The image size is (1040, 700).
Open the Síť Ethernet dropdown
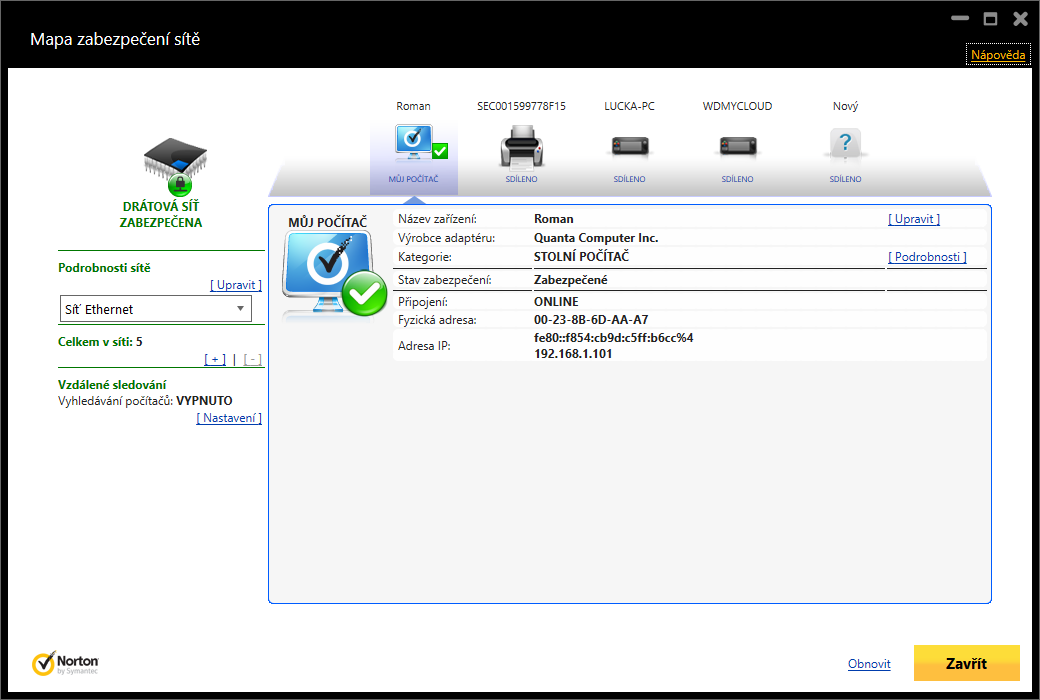(x=156, y=309)
